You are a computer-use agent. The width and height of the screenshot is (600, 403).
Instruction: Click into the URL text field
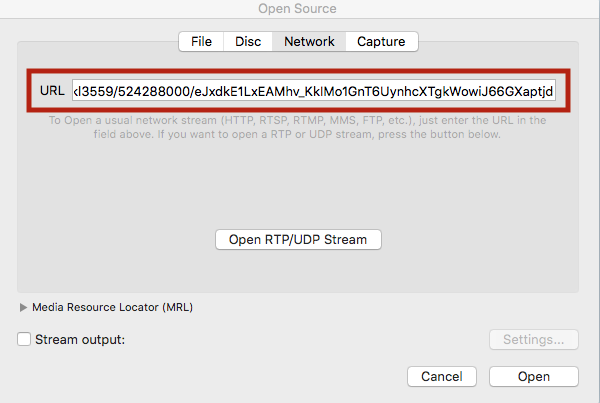[313, 92]
